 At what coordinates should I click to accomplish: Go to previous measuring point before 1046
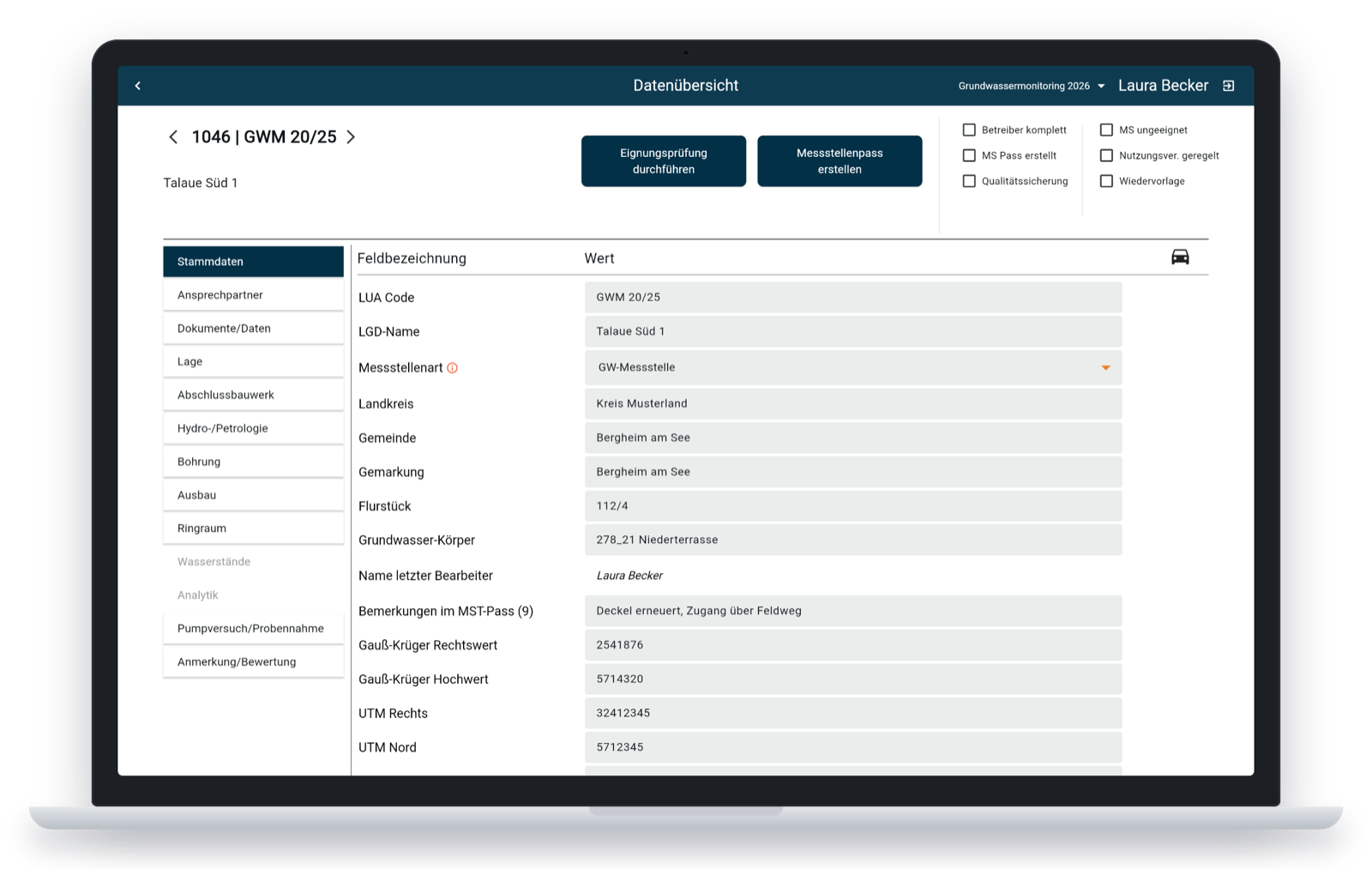[x=173, y=137]
